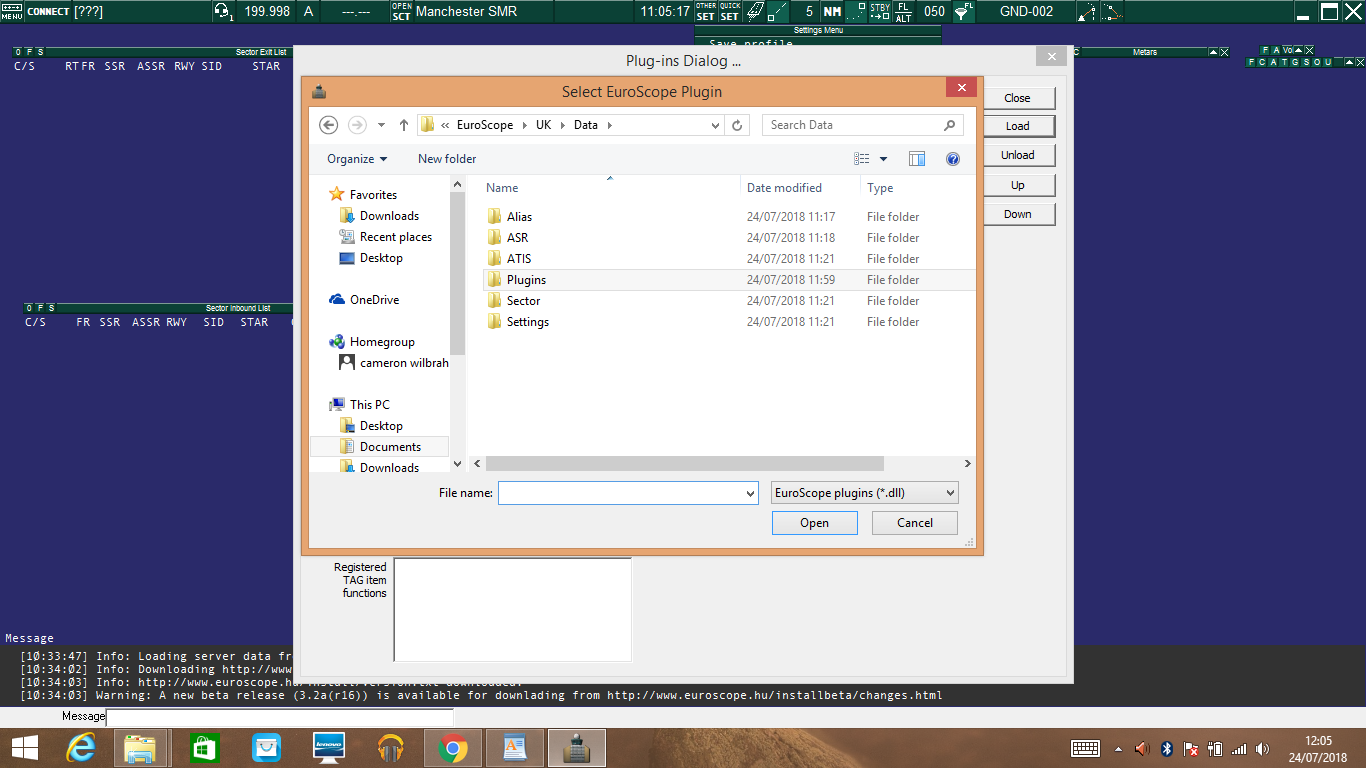Image resolution: width=1366 pixels, height=768 pixels.
Task: Go up one folder level
Action: [x=404, y=125]
